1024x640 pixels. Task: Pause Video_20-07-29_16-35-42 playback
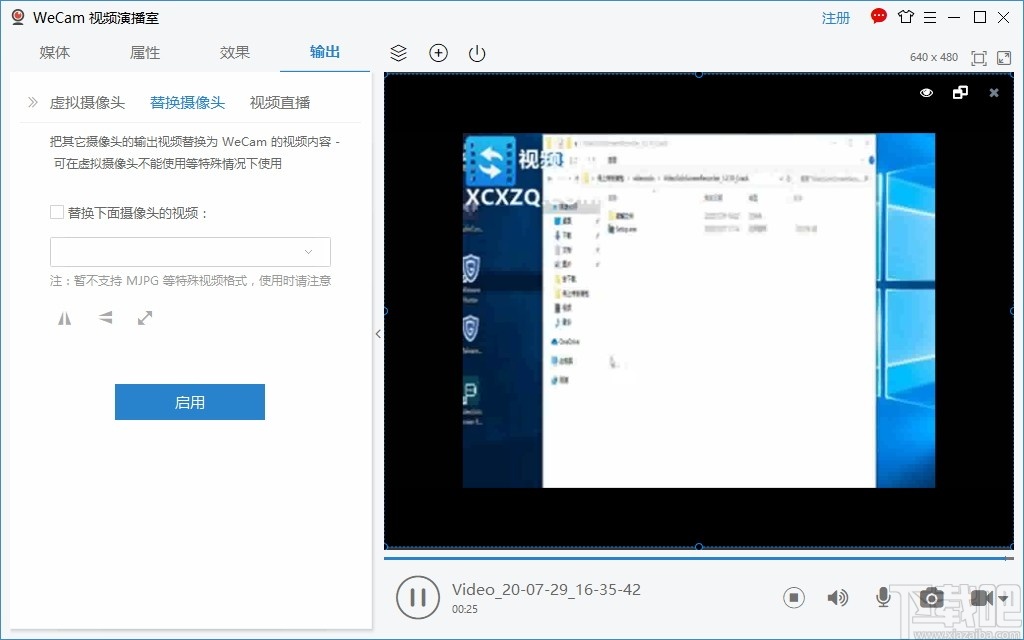[418, 597]
